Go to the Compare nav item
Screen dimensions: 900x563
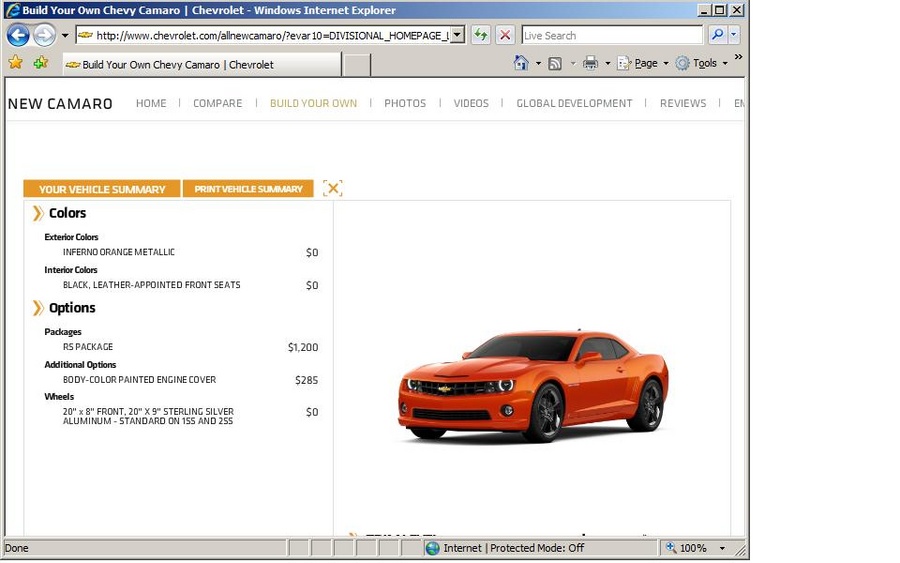pyautogui.click(x=217, y=103)
